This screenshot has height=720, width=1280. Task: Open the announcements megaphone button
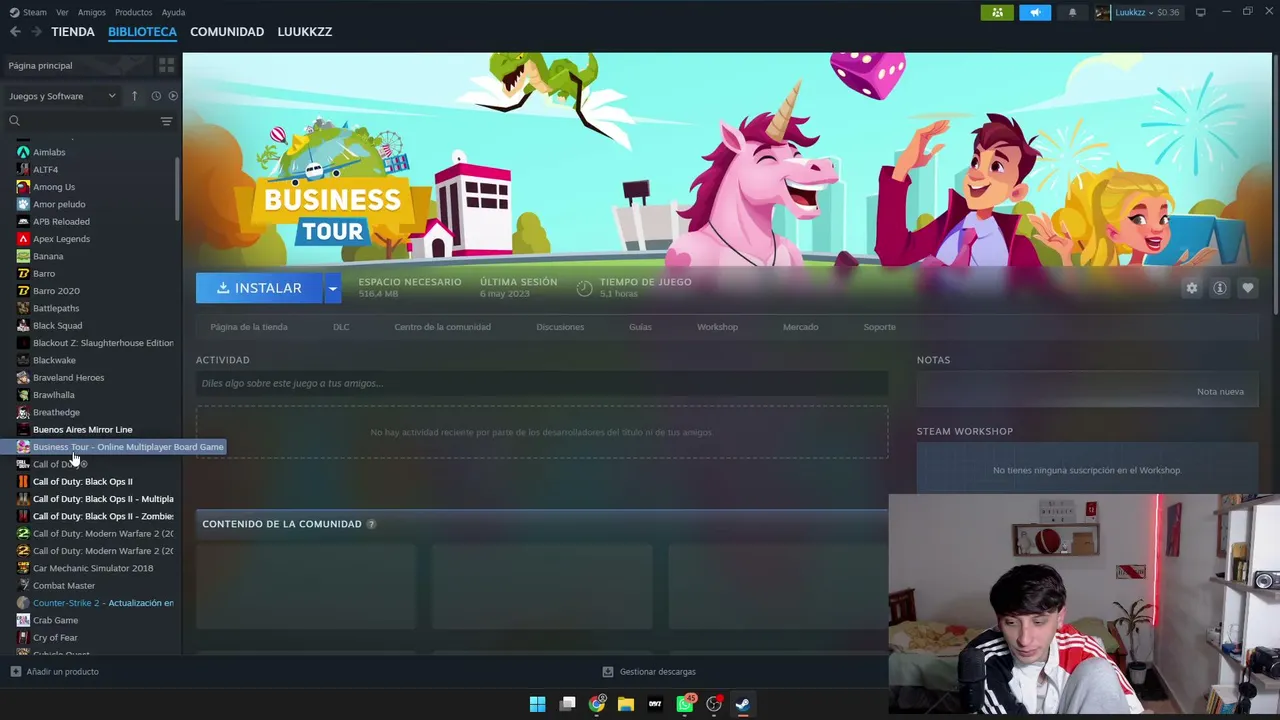1035,12
